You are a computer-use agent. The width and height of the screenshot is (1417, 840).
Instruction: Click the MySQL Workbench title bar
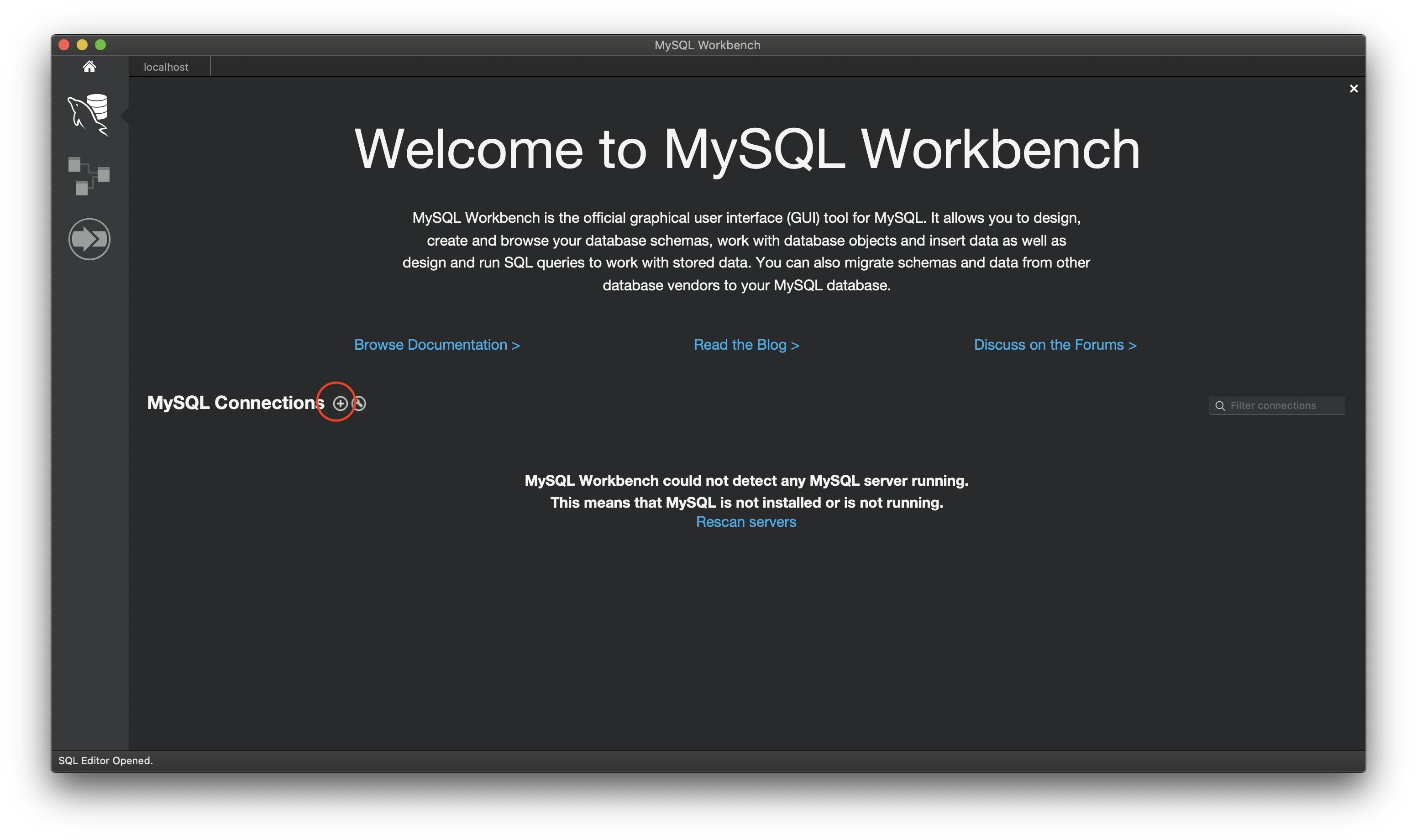coord(708,45)
